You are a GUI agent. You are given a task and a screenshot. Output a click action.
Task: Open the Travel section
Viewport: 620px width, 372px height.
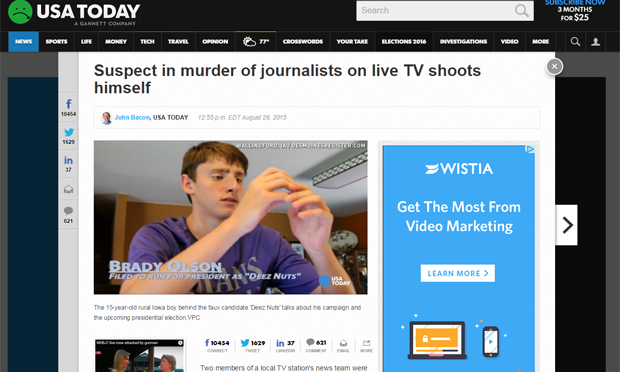(x=178, y=42)
